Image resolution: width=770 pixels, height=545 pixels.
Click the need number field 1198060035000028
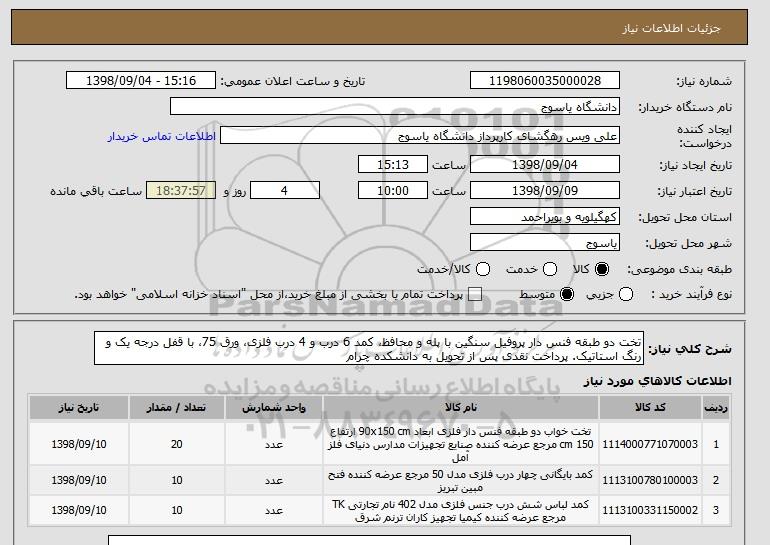tap(545, 81)
